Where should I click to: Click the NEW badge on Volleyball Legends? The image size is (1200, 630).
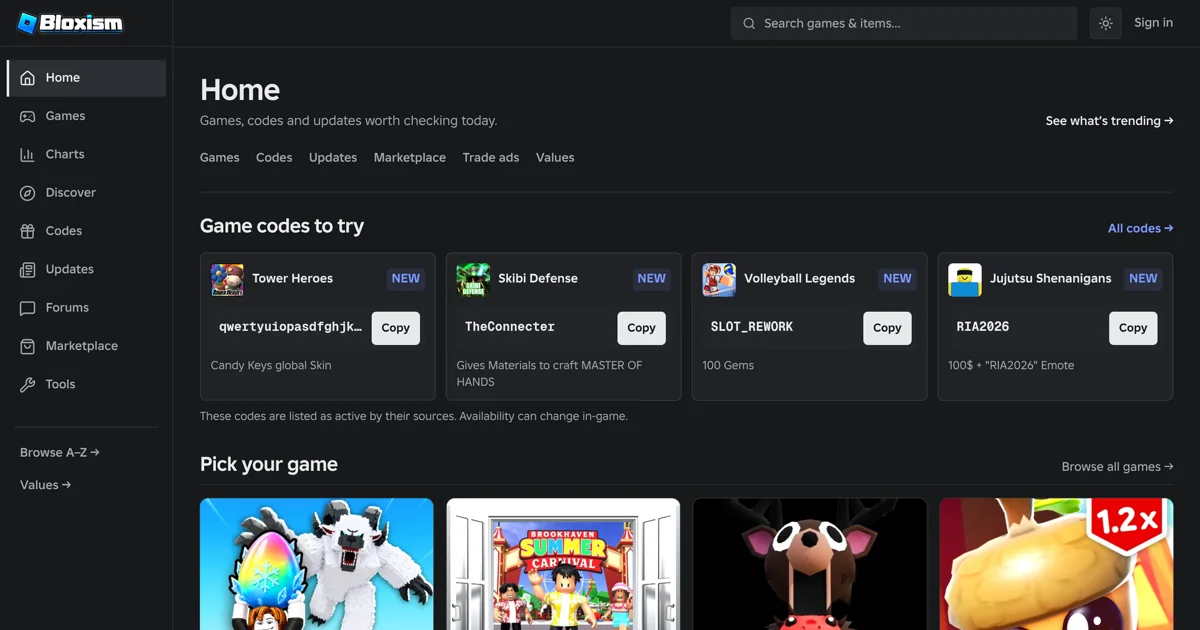coord(898,279)
